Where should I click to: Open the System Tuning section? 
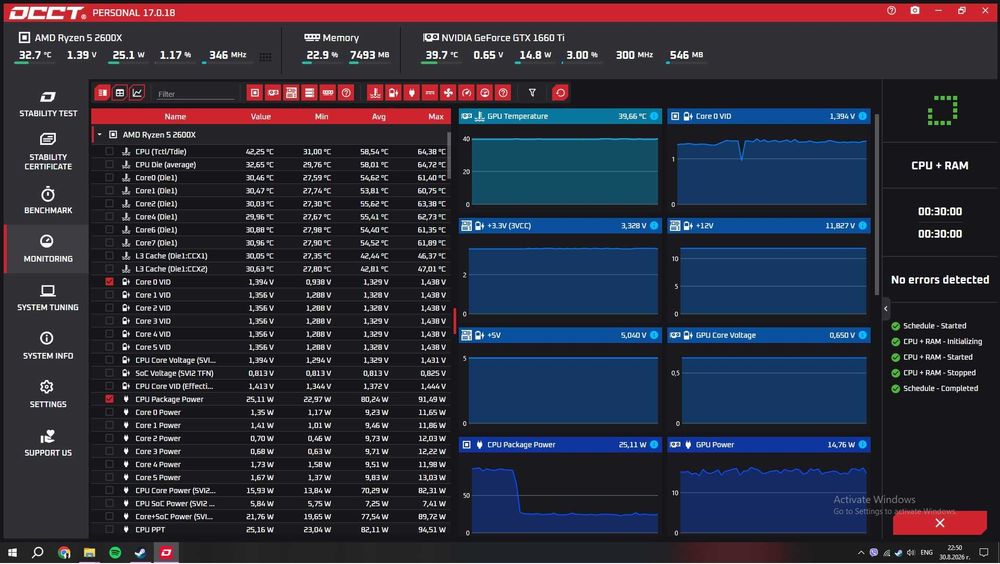pos(48,297)
